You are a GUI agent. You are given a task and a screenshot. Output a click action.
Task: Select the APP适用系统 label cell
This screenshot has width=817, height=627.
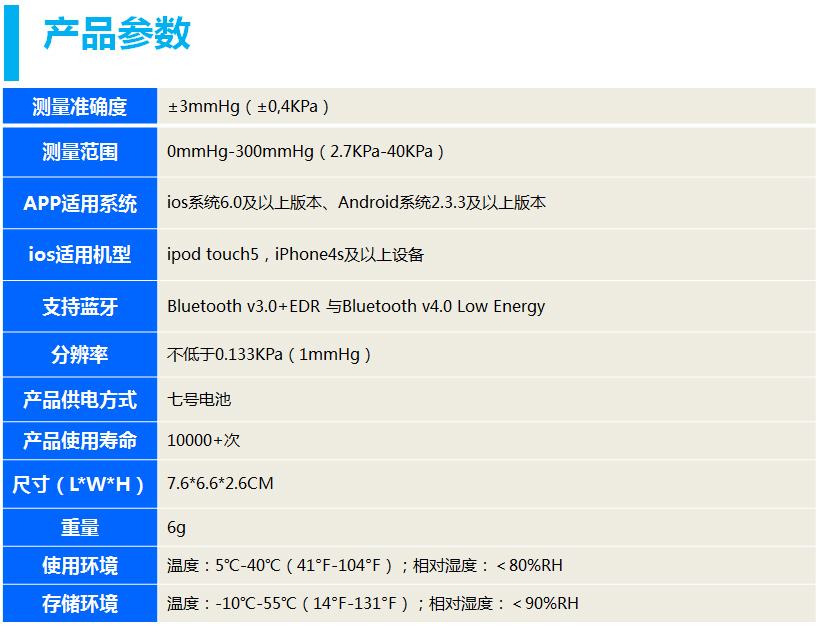coord(80,203)
